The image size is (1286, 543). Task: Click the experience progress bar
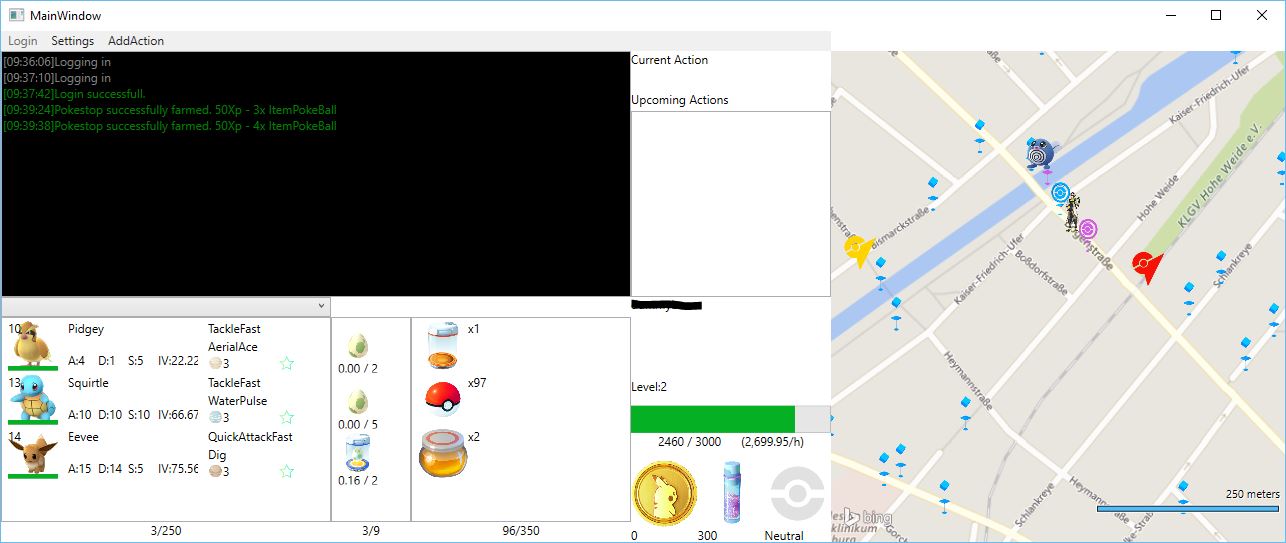click(730, 419)
